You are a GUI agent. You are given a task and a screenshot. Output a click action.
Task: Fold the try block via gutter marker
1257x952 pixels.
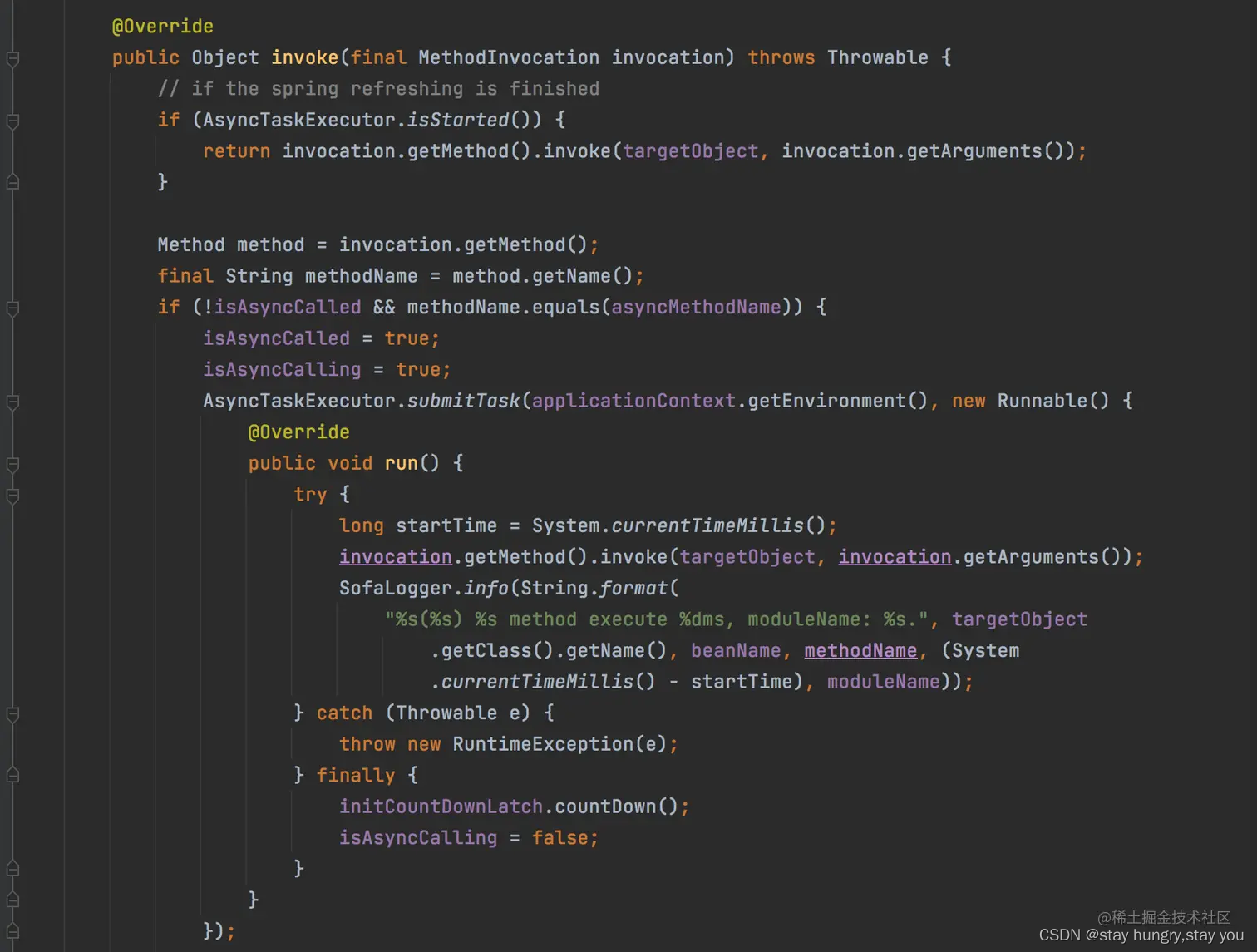tap(12, 496)
